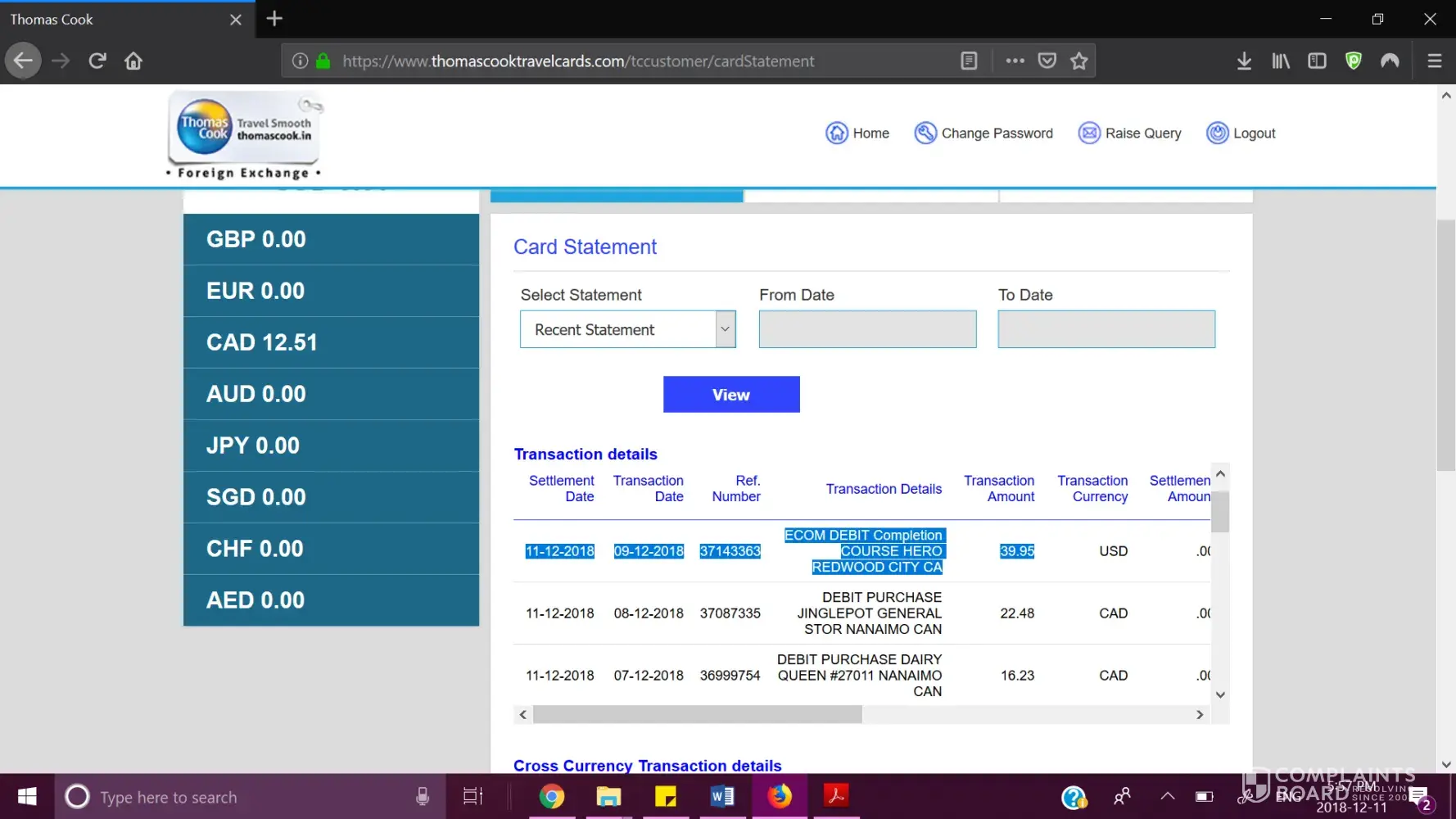
Task: Open the Firefox hamburger menu
Action: (1434, 61)
